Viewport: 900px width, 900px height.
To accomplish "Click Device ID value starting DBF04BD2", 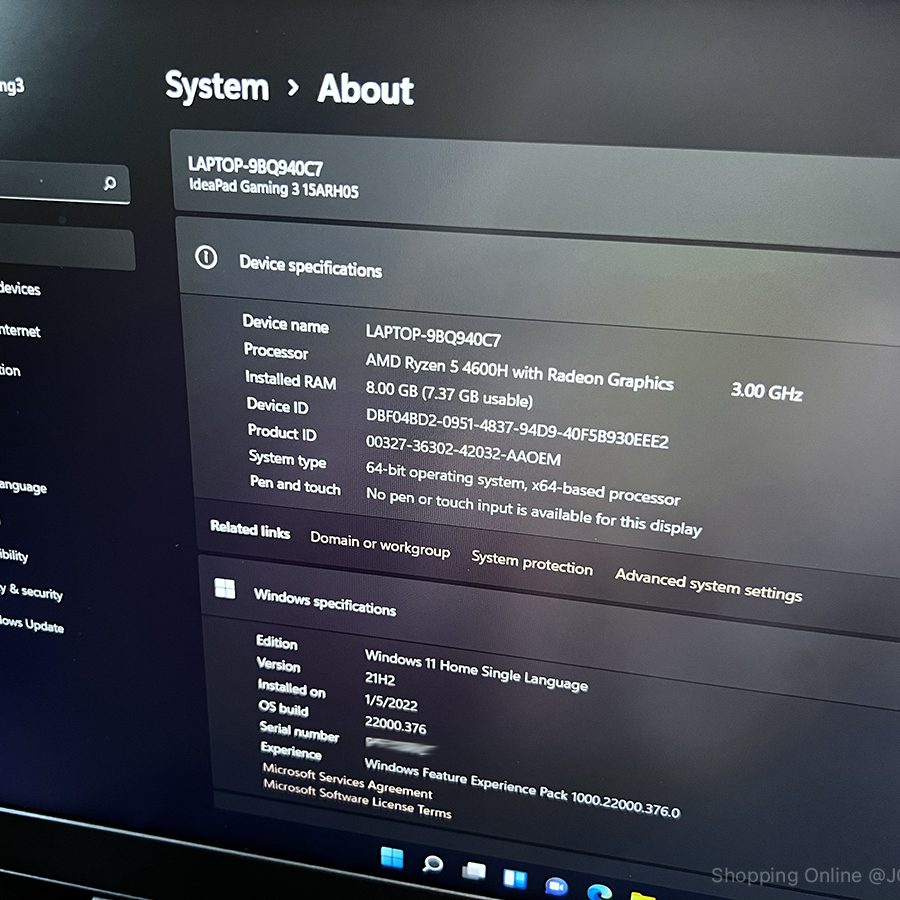I will coord(517,429).
